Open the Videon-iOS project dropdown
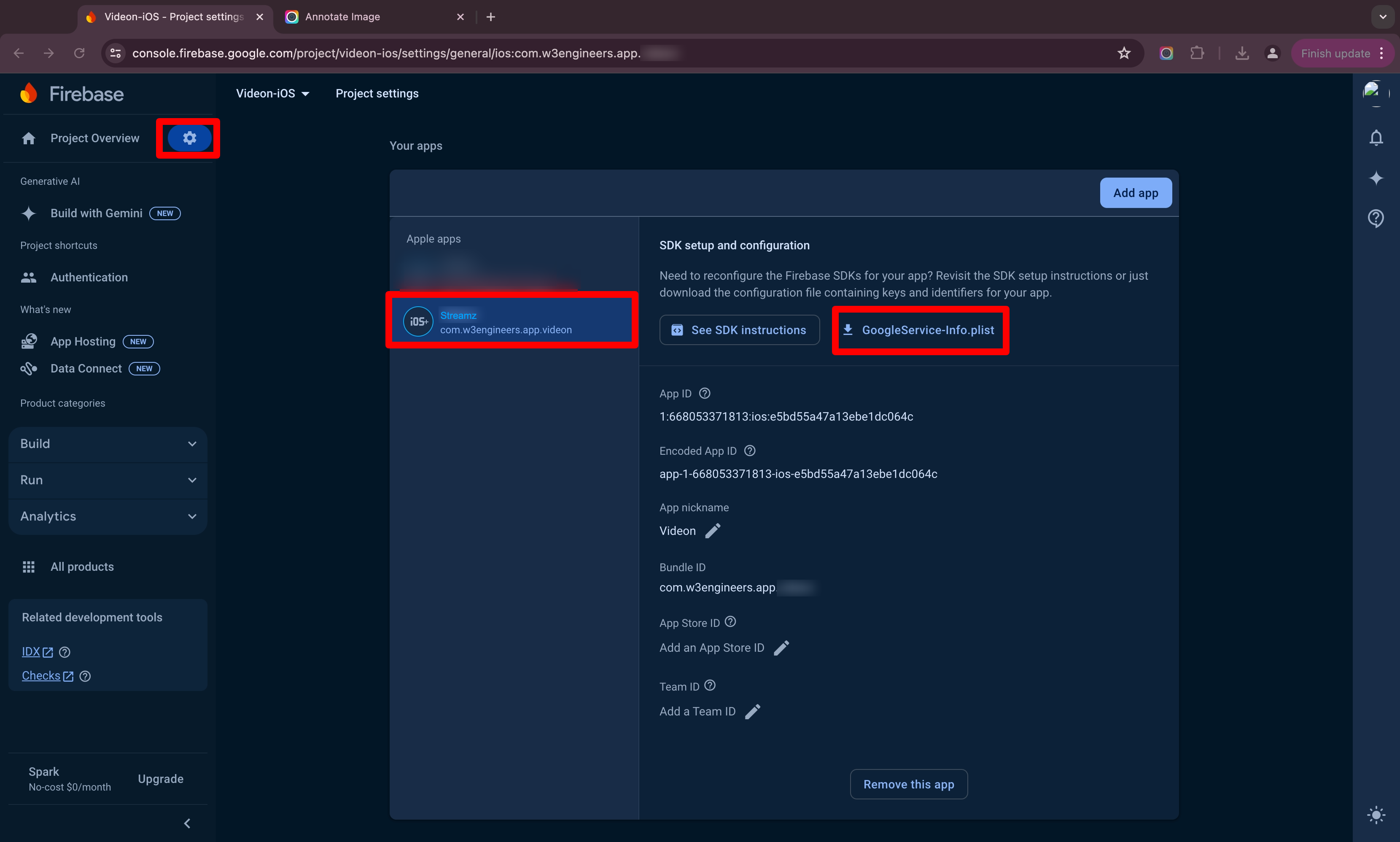This screenshot has width=1400, height=842. (x=273, y=94)
